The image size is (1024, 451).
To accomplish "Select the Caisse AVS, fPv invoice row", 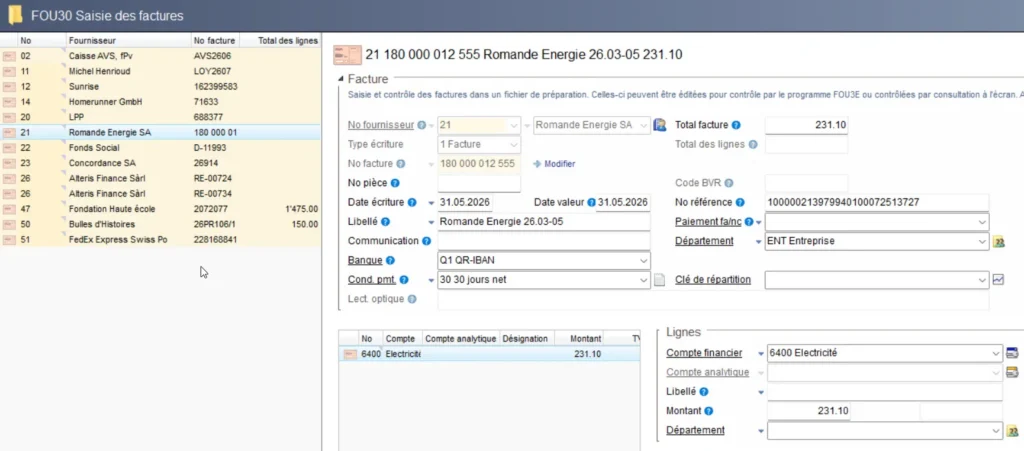I will pos(161,56).
